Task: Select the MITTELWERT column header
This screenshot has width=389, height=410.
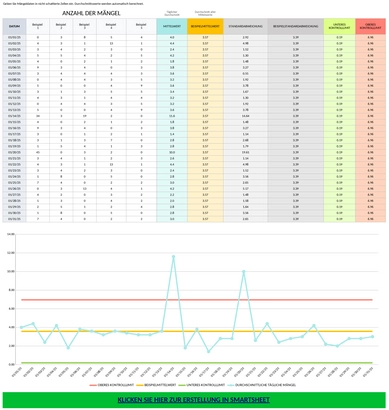Action: 172,26
